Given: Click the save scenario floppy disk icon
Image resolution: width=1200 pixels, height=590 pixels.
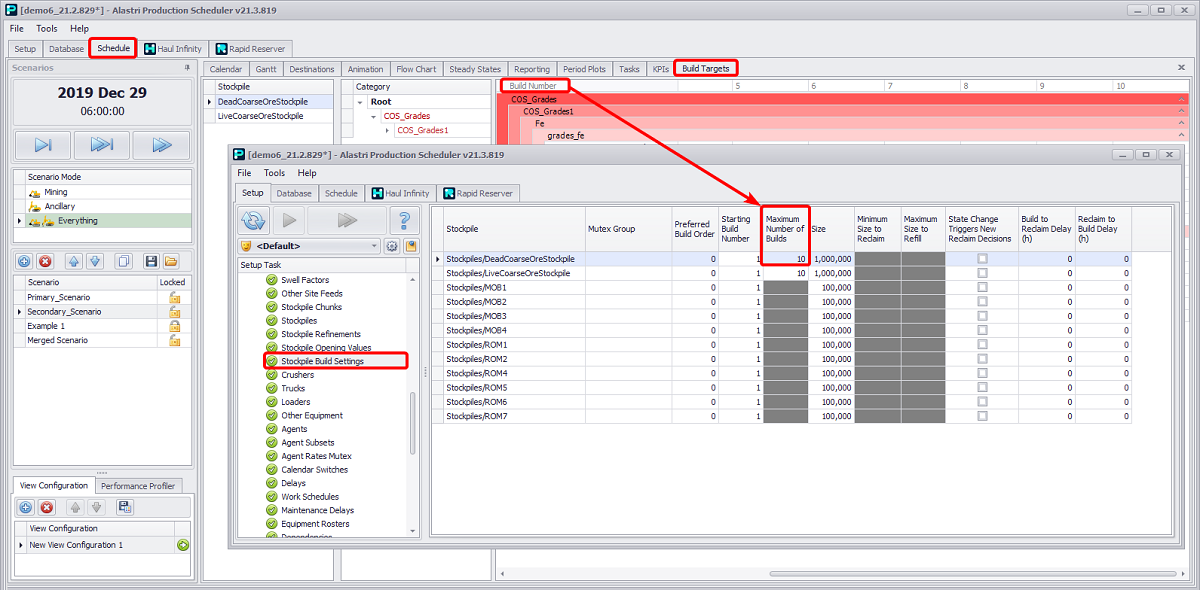Looking at the screenshot, I should (151, 261).
